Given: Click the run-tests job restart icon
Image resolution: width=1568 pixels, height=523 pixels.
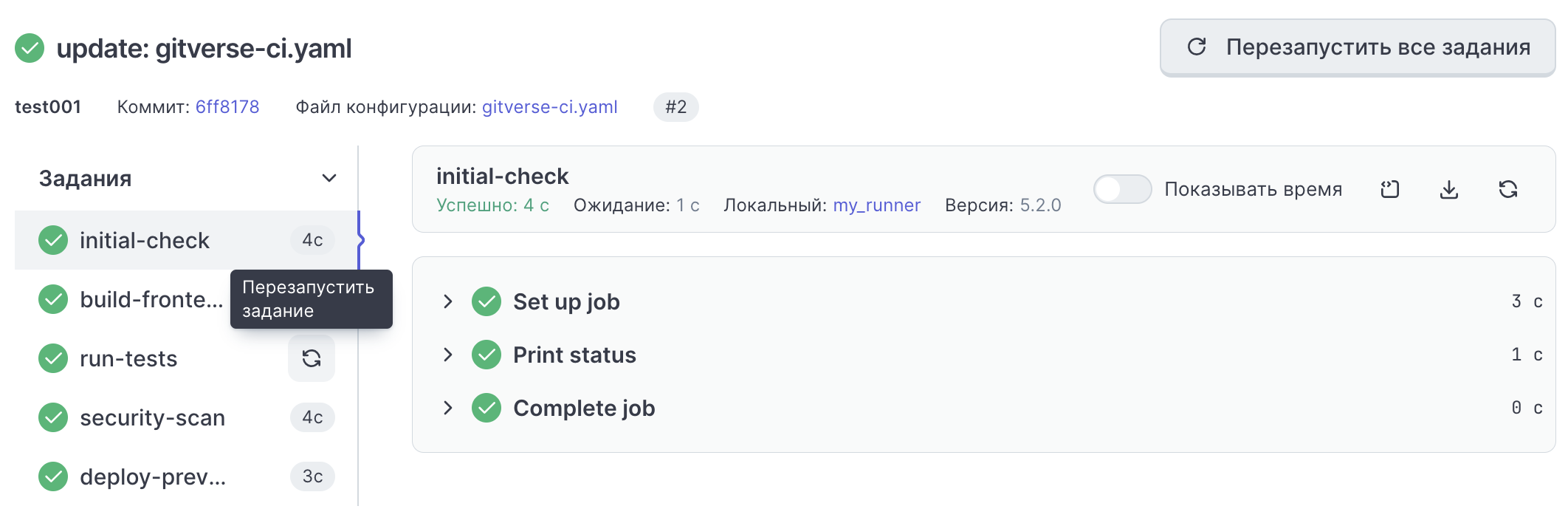Looking at the screenshot, I should pos(311,358).
